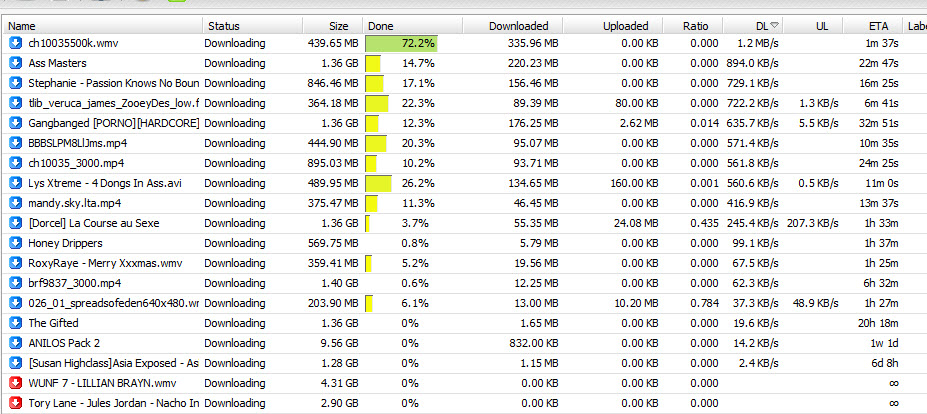Click the red stalled icon for WUNF 7
This screenshot has height=414, width=927.
[15, 383]
